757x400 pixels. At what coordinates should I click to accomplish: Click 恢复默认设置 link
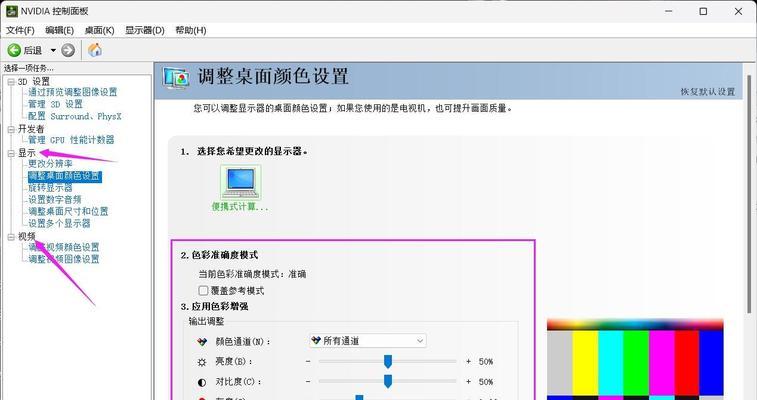708,92
